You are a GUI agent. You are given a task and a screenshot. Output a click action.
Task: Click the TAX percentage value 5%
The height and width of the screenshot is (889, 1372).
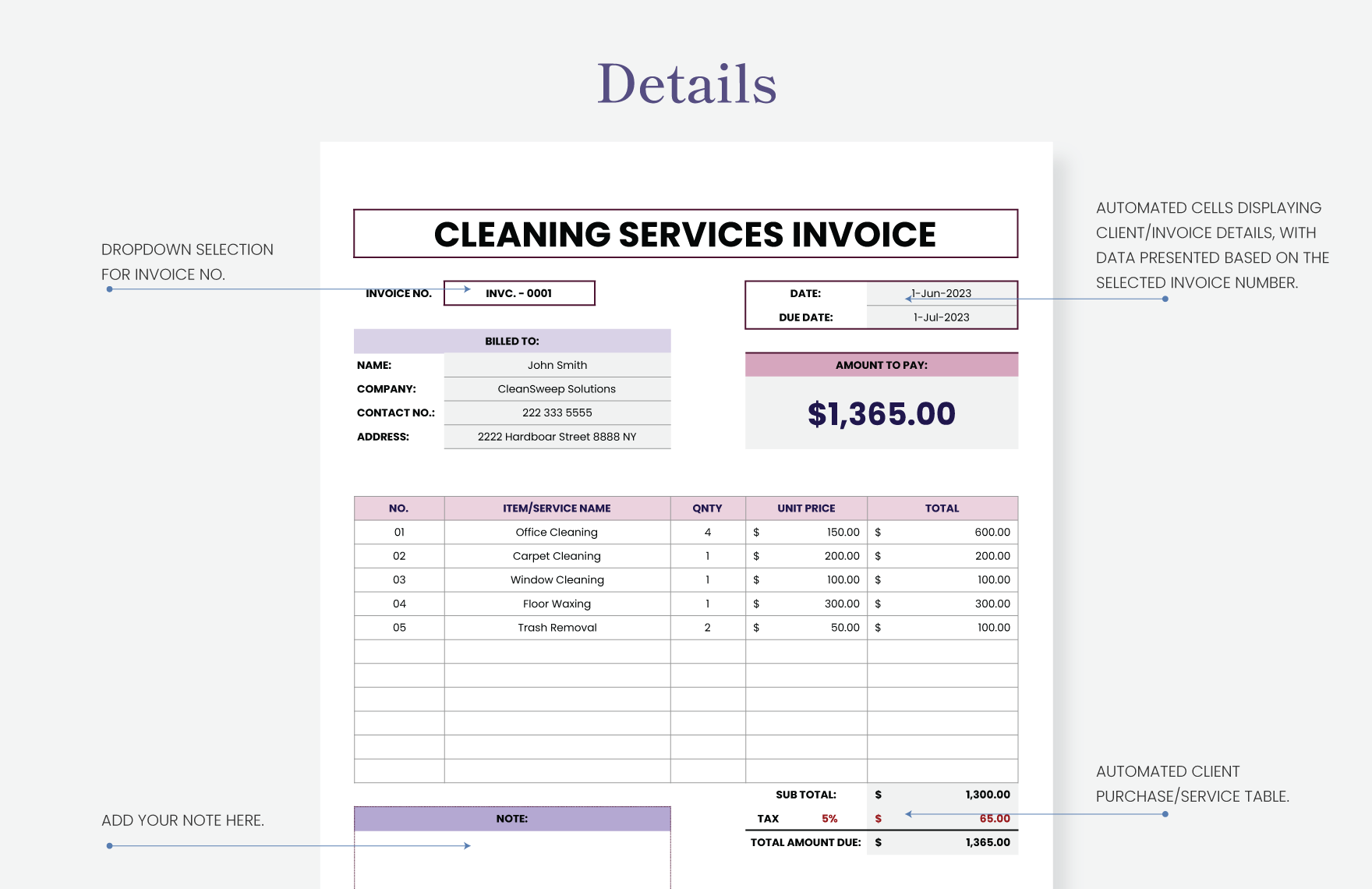829,818
